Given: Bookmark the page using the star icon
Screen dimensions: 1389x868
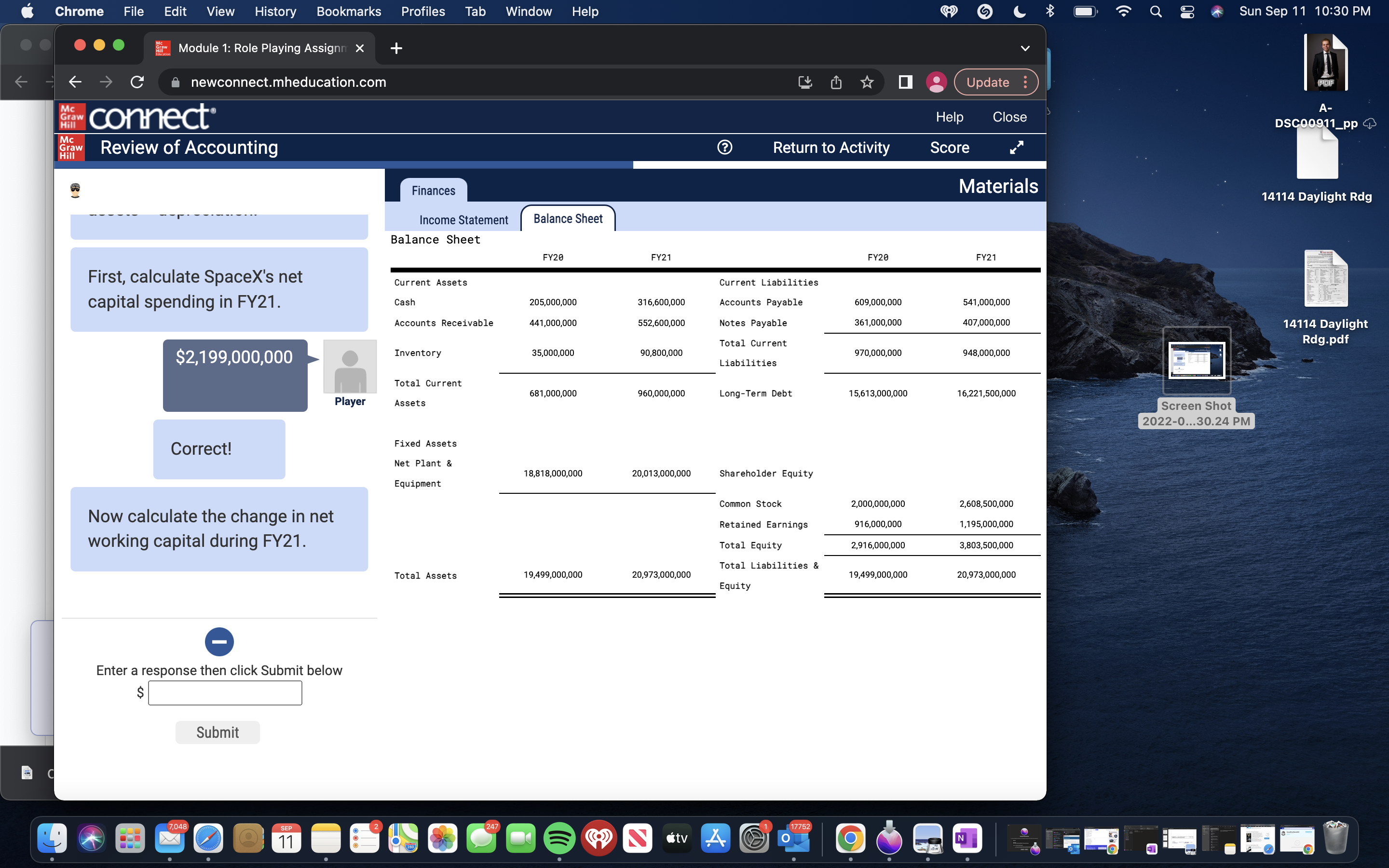Looking at the screenshot, I should pyautogui.click(x=867, y=82).
